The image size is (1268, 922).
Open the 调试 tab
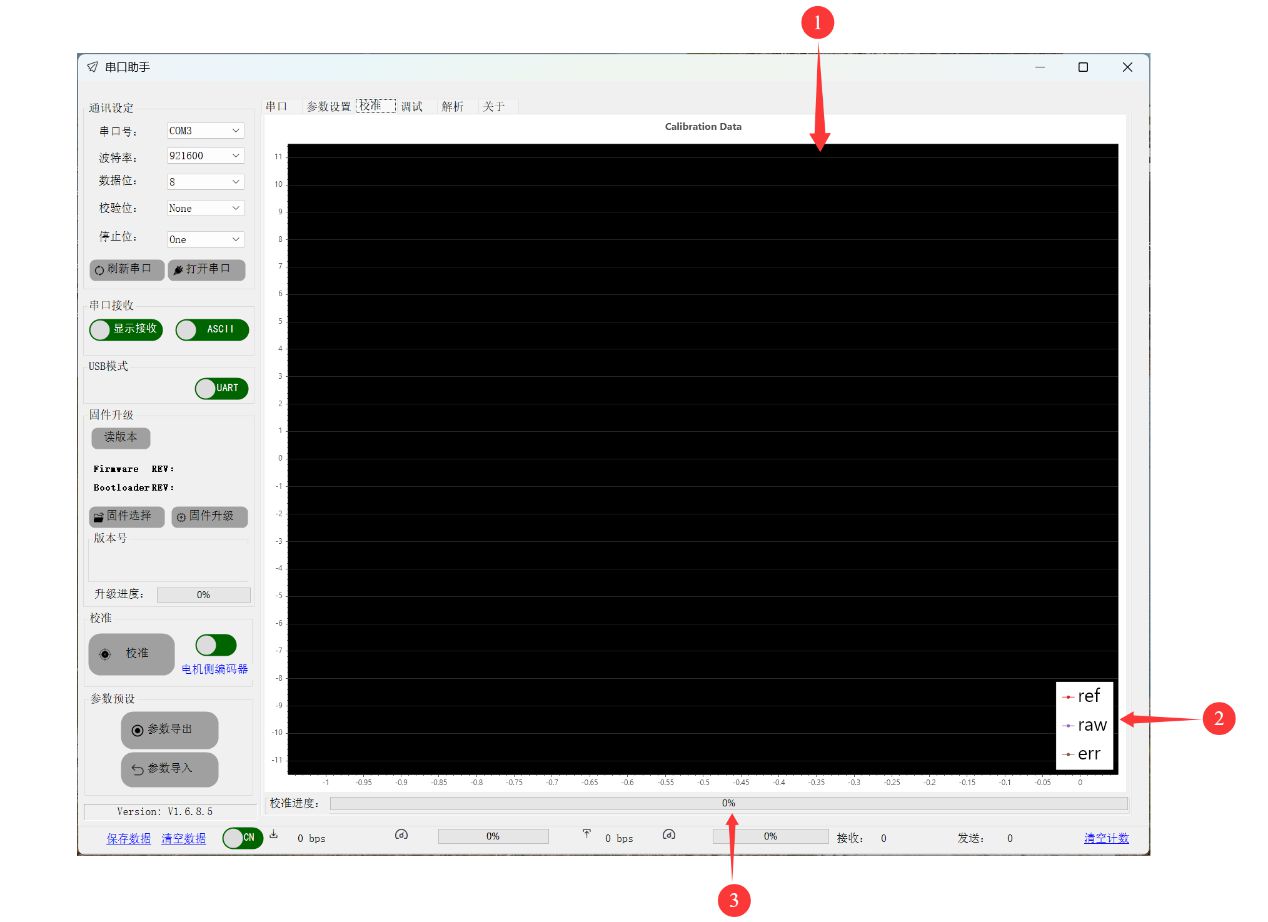pyautogui.click(x=412, y=106)
